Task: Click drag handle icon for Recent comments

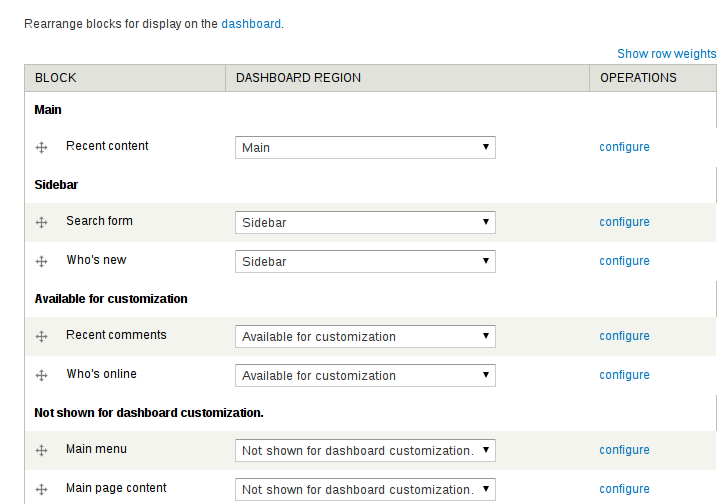Action: tap(42, 336)
